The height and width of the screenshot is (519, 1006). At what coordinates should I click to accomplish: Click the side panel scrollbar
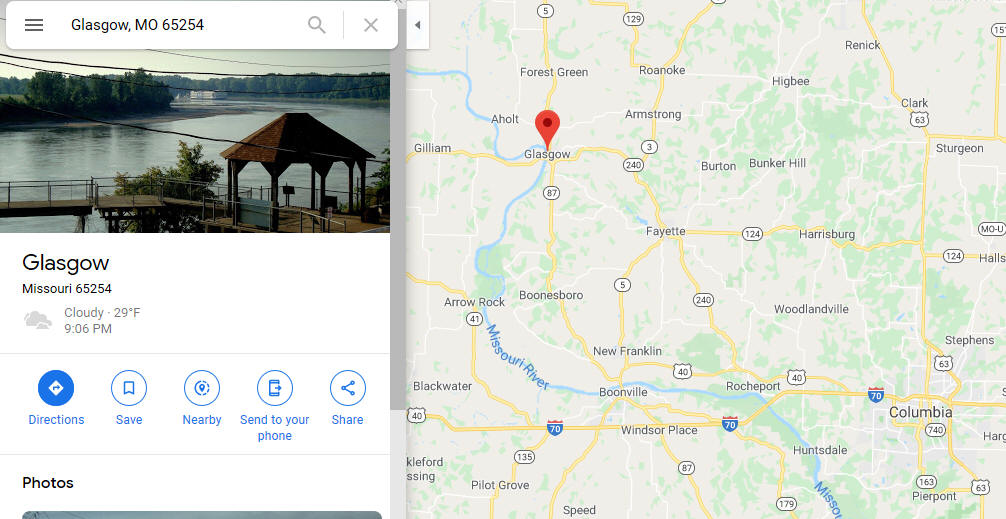[398, 231]
